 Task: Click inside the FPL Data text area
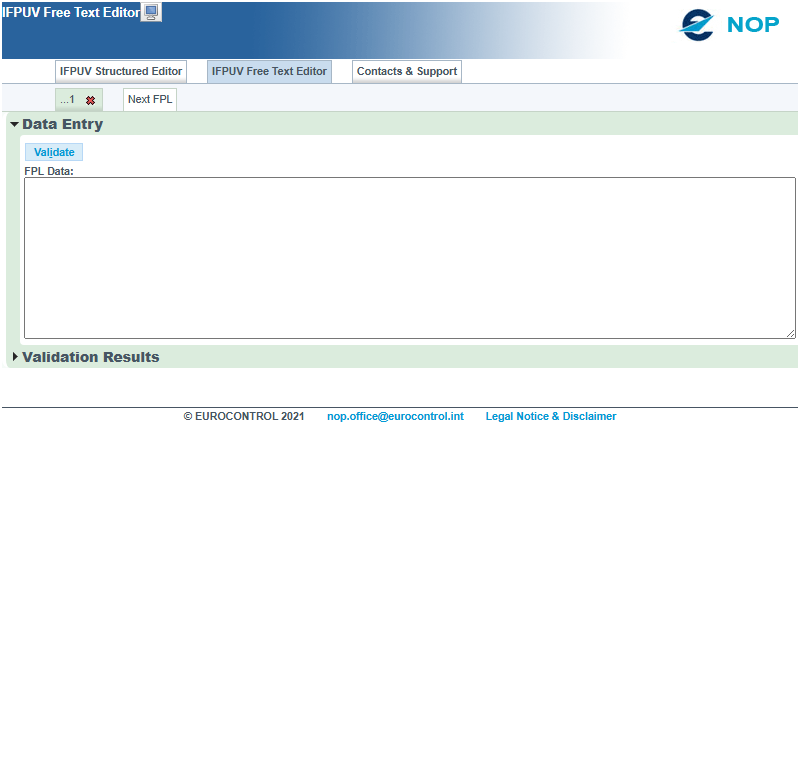pos(410,258)
